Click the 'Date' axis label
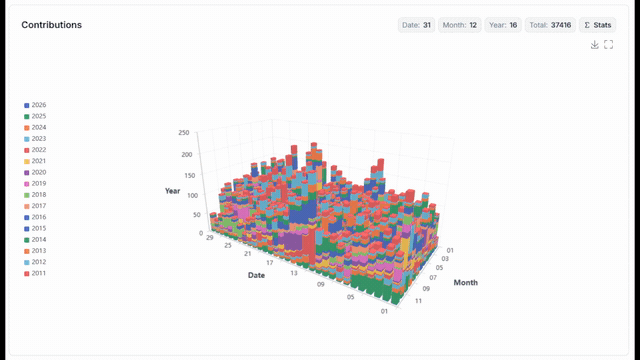 [x=256, y=276]
